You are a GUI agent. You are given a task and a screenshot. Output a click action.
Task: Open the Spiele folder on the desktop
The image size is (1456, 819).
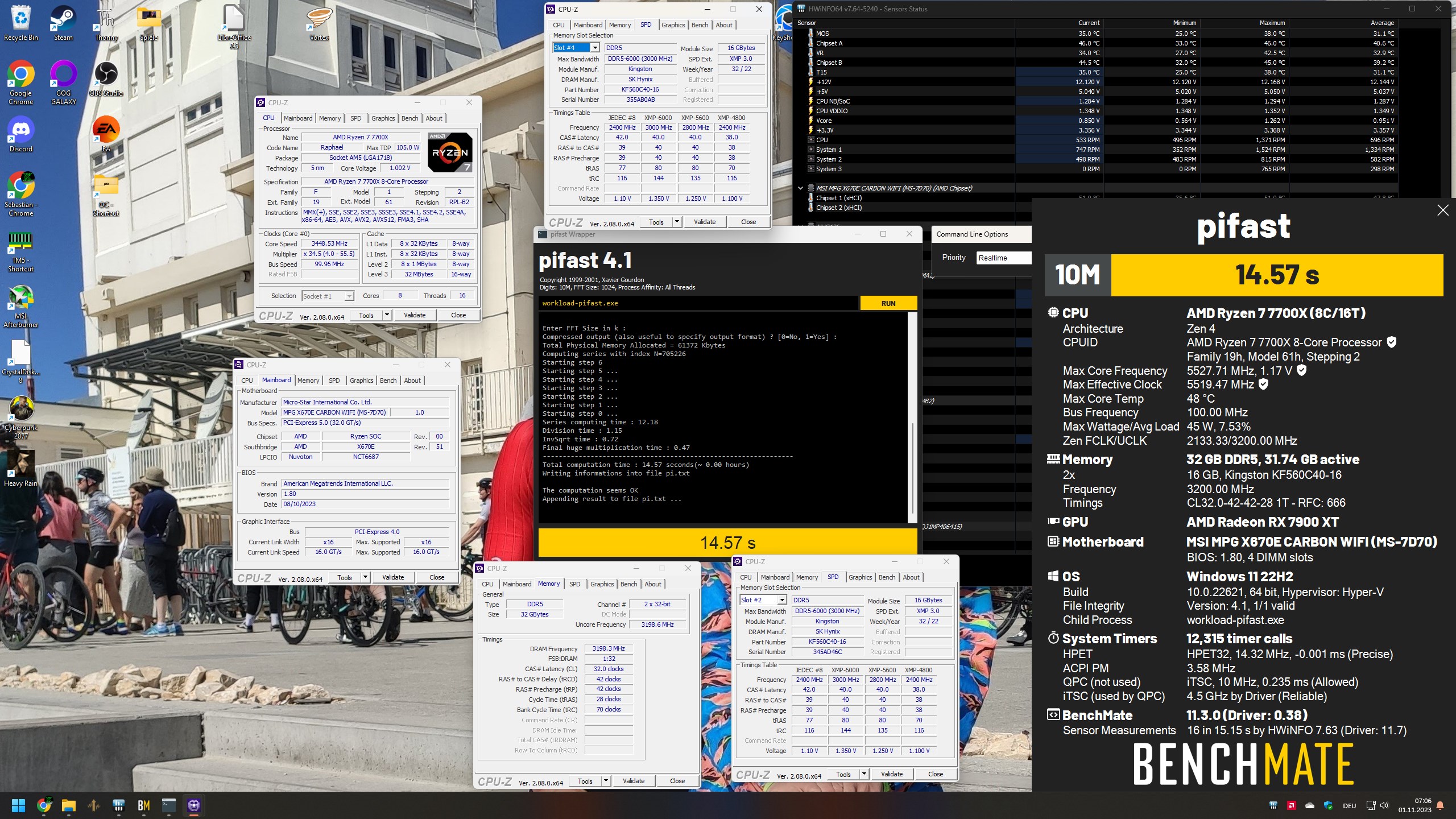148,23
